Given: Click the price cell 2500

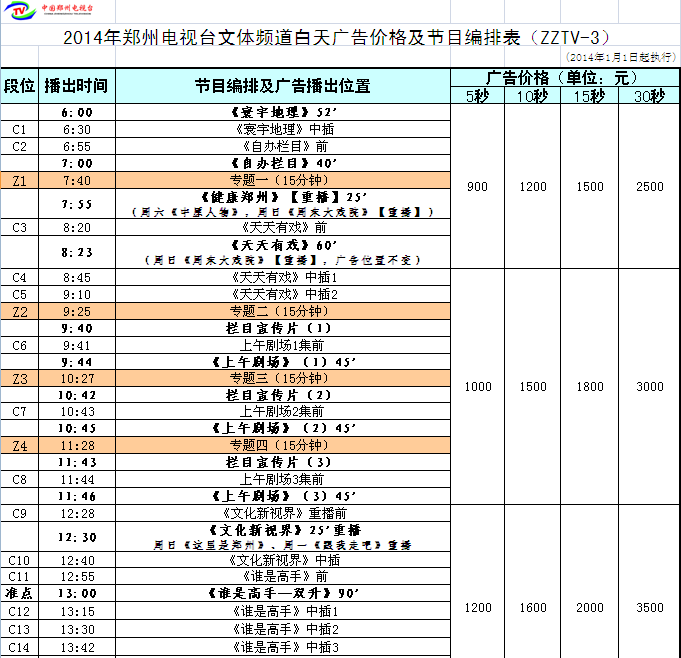Looking at the screenshot, I should tap(649, 186).
